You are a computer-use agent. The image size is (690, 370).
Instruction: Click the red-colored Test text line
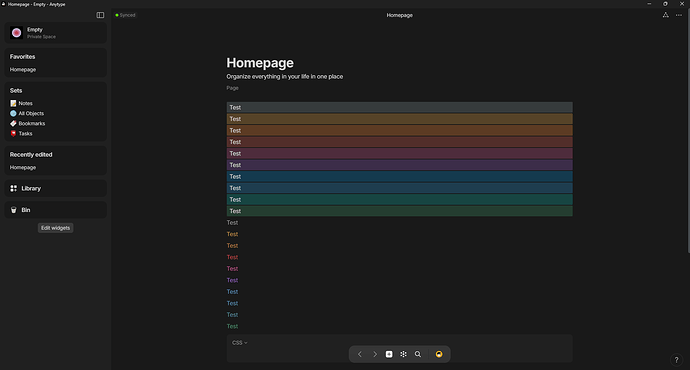232,257
